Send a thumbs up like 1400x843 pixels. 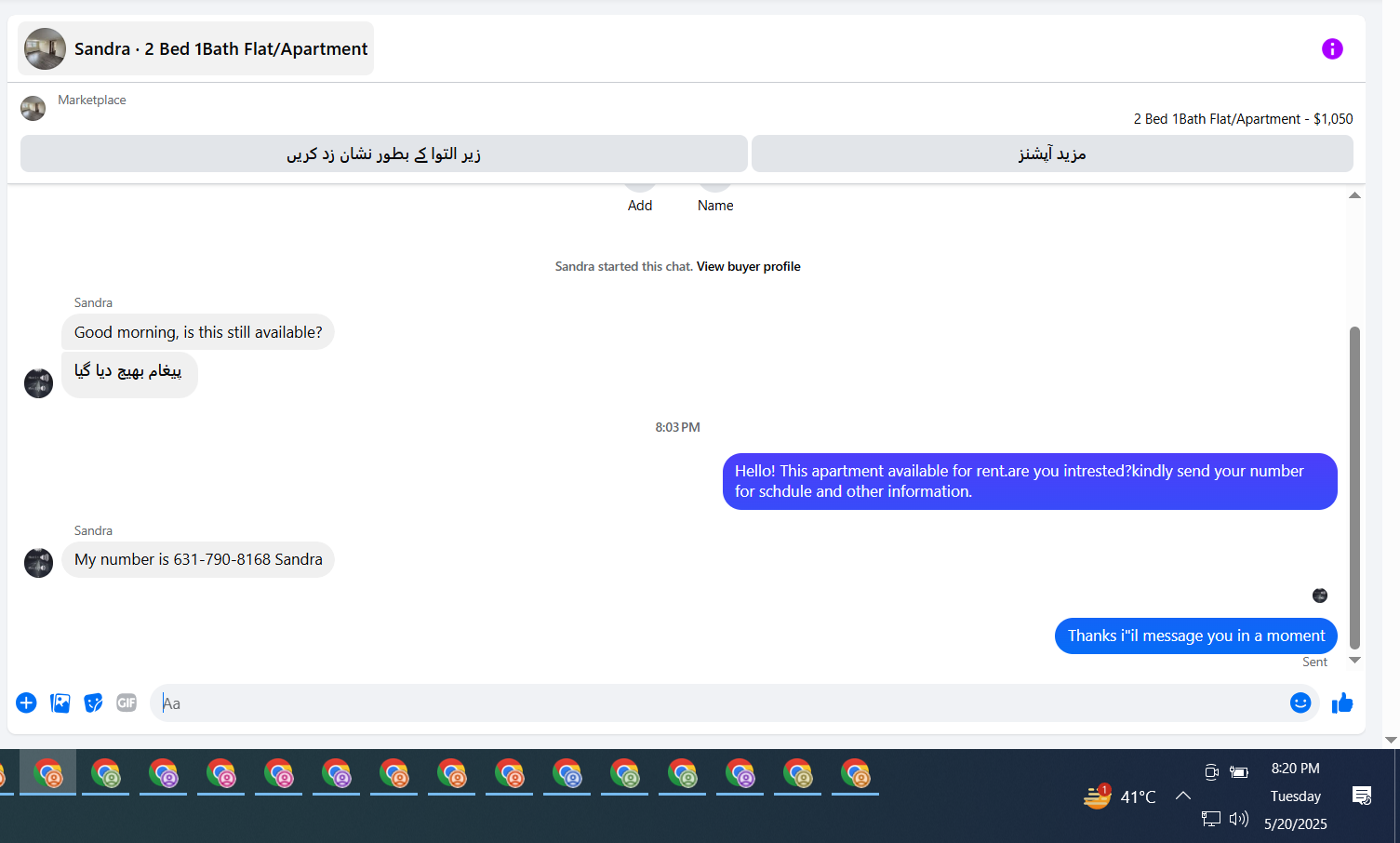(1342, 703)
